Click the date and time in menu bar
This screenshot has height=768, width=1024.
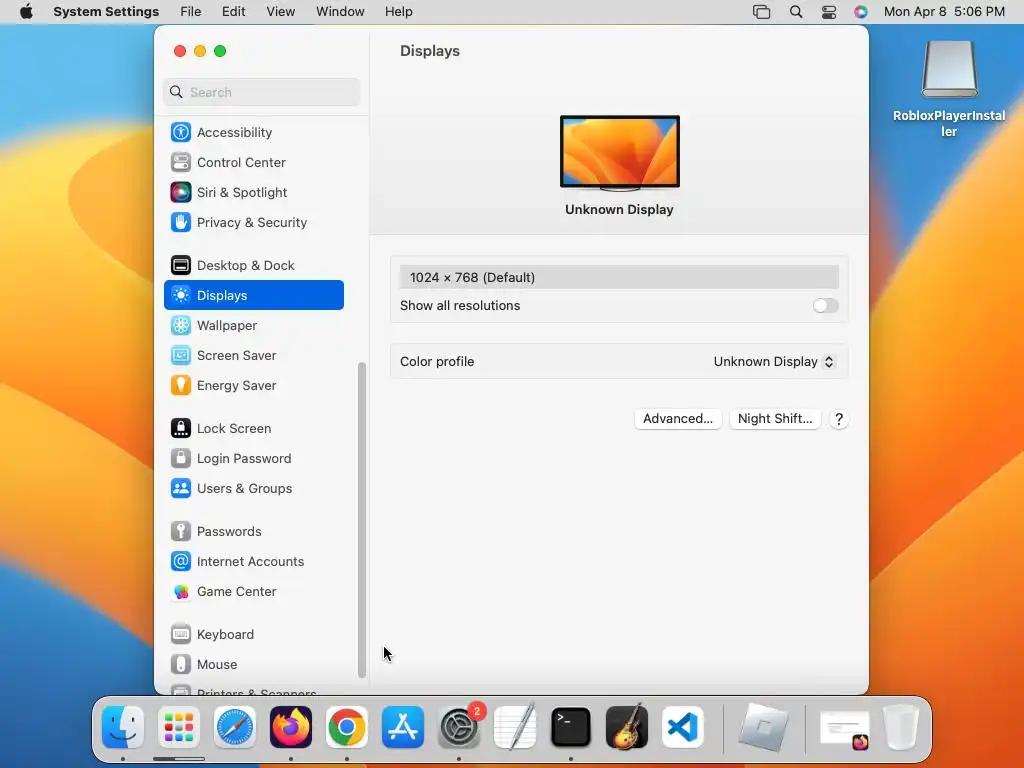click(x=944, y=12)
